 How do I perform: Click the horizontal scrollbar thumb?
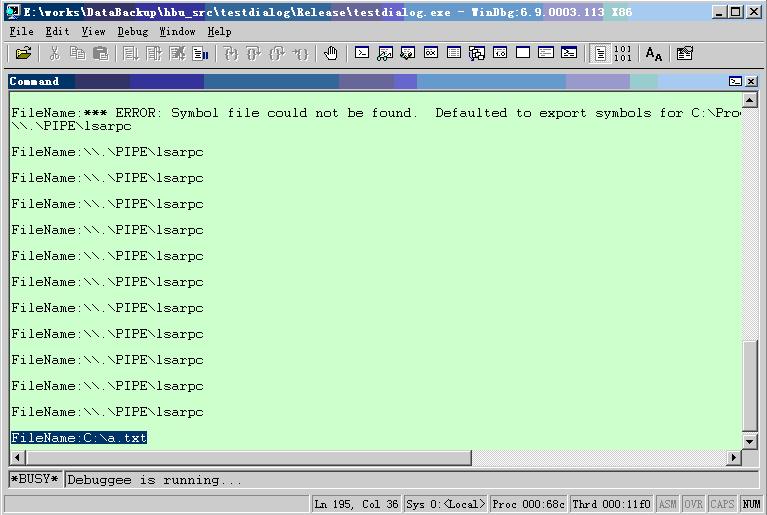click(248, 457)
